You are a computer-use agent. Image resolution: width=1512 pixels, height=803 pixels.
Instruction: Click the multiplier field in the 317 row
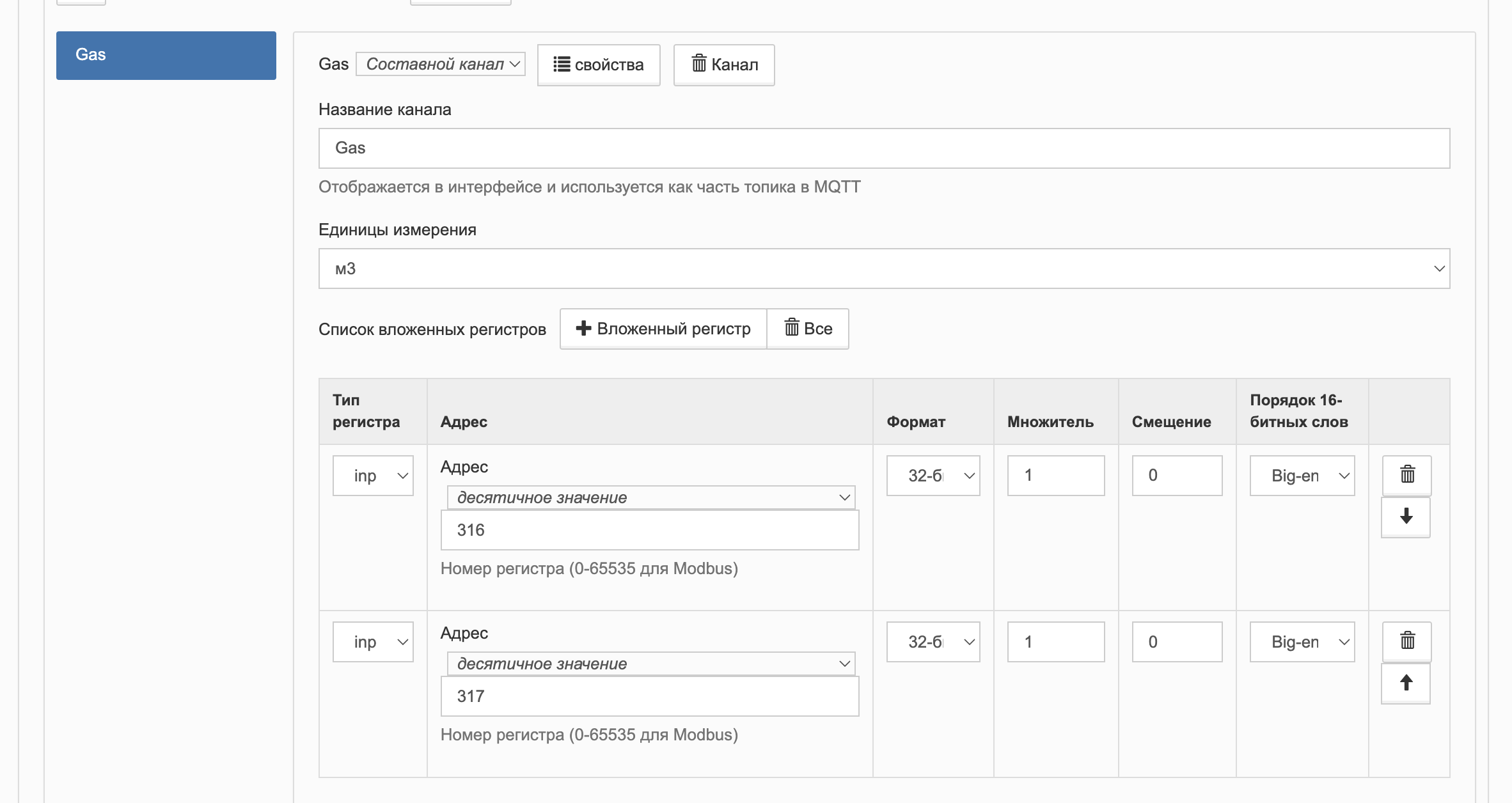[x=1056, y=642]
